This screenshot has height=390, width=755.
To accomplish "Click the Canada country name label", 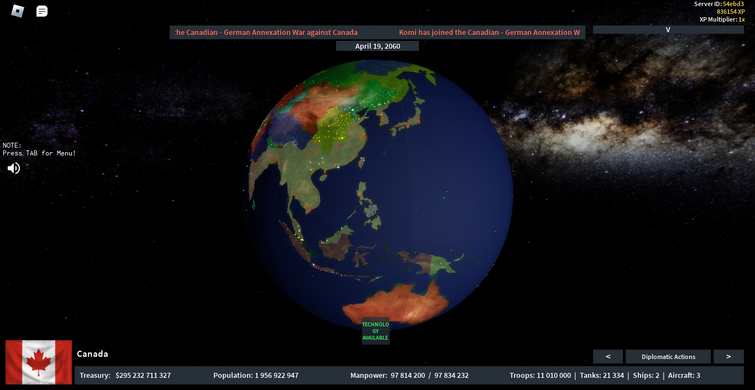I will pyautogui.click(x=92, y=354).
